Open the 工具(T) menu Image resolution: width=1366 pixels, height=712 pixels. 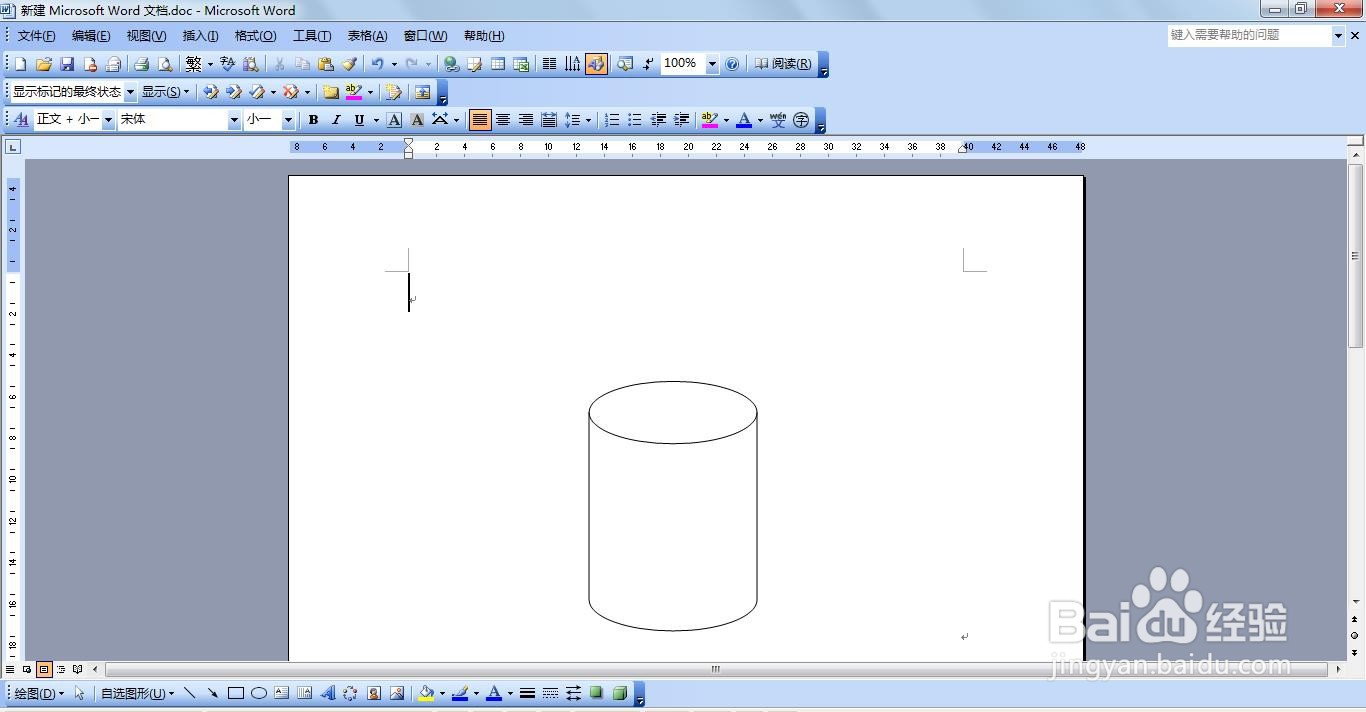tap(312, 36)
